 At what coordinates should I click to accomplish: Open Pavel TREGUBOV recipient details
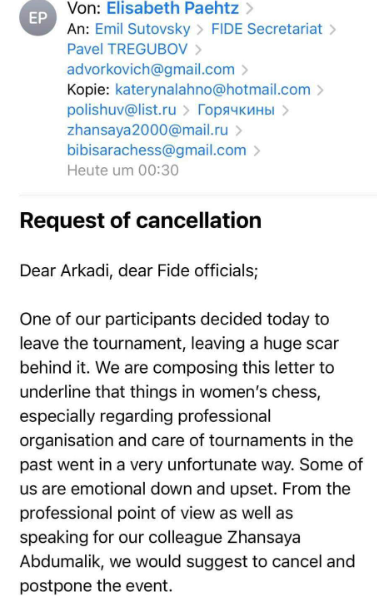tap(127, 49)
